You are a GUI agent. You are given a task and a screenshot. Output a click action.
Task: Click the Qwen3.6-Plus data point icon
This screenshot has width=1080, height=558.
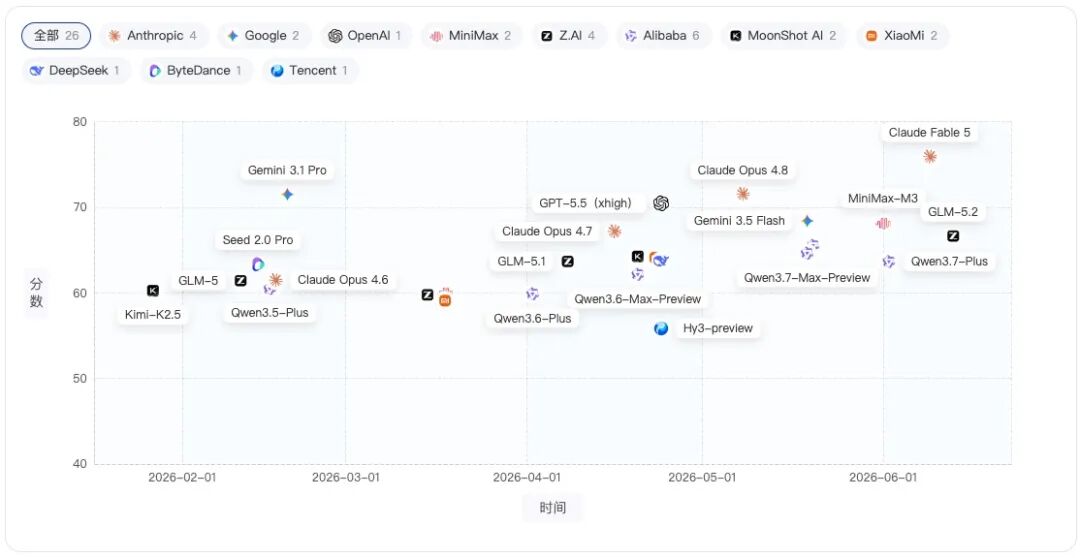click(532, 294)
